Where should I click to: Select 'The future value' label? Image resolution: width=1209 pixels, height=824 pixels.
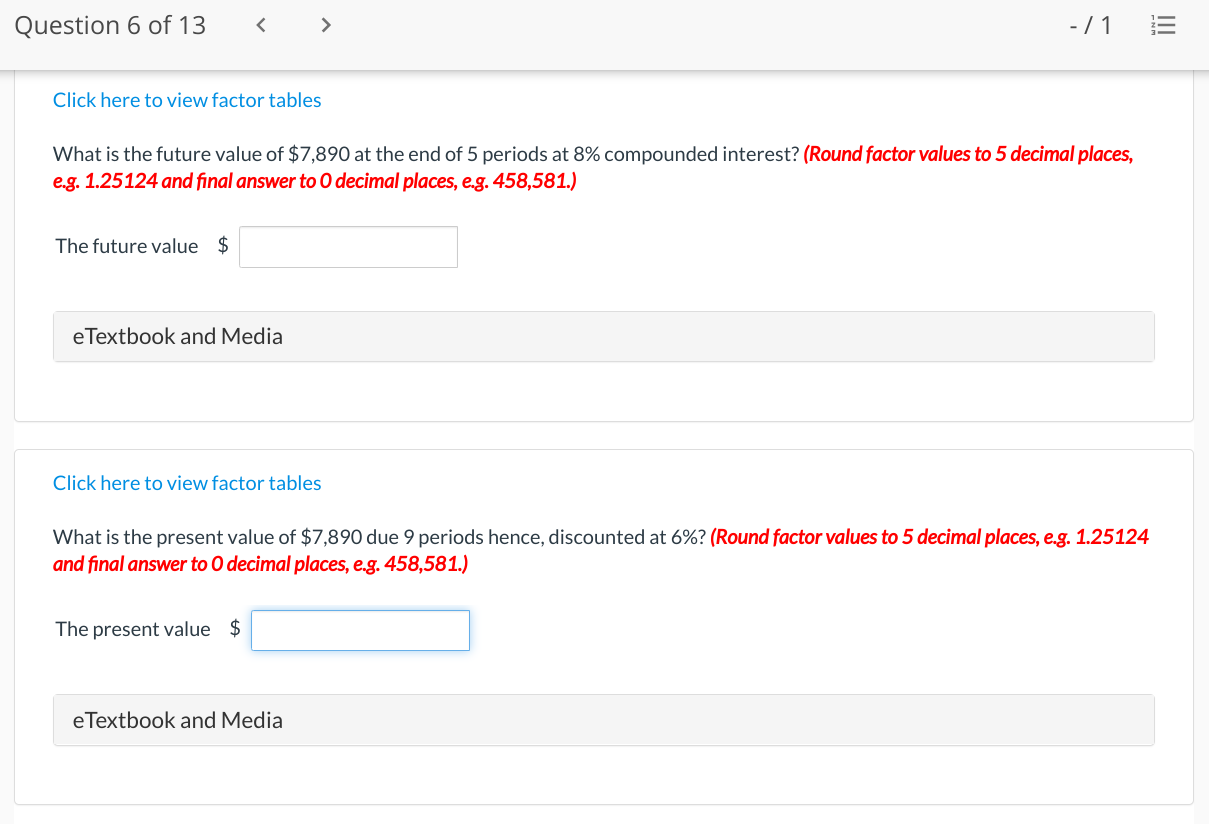[127, 246]
